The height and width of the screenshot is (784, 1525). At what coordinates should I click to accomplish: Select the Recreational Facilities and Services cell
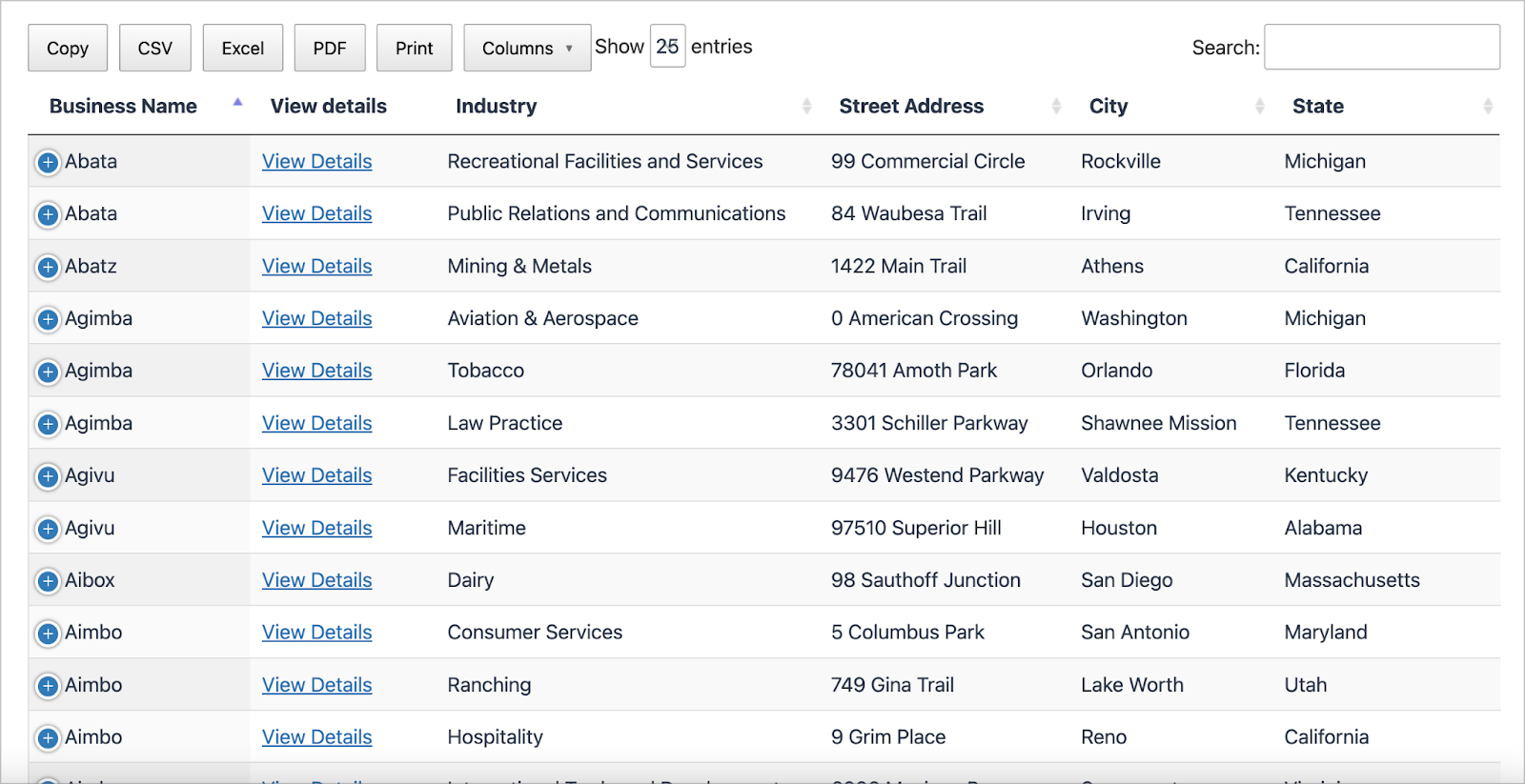tap(605, 161)
